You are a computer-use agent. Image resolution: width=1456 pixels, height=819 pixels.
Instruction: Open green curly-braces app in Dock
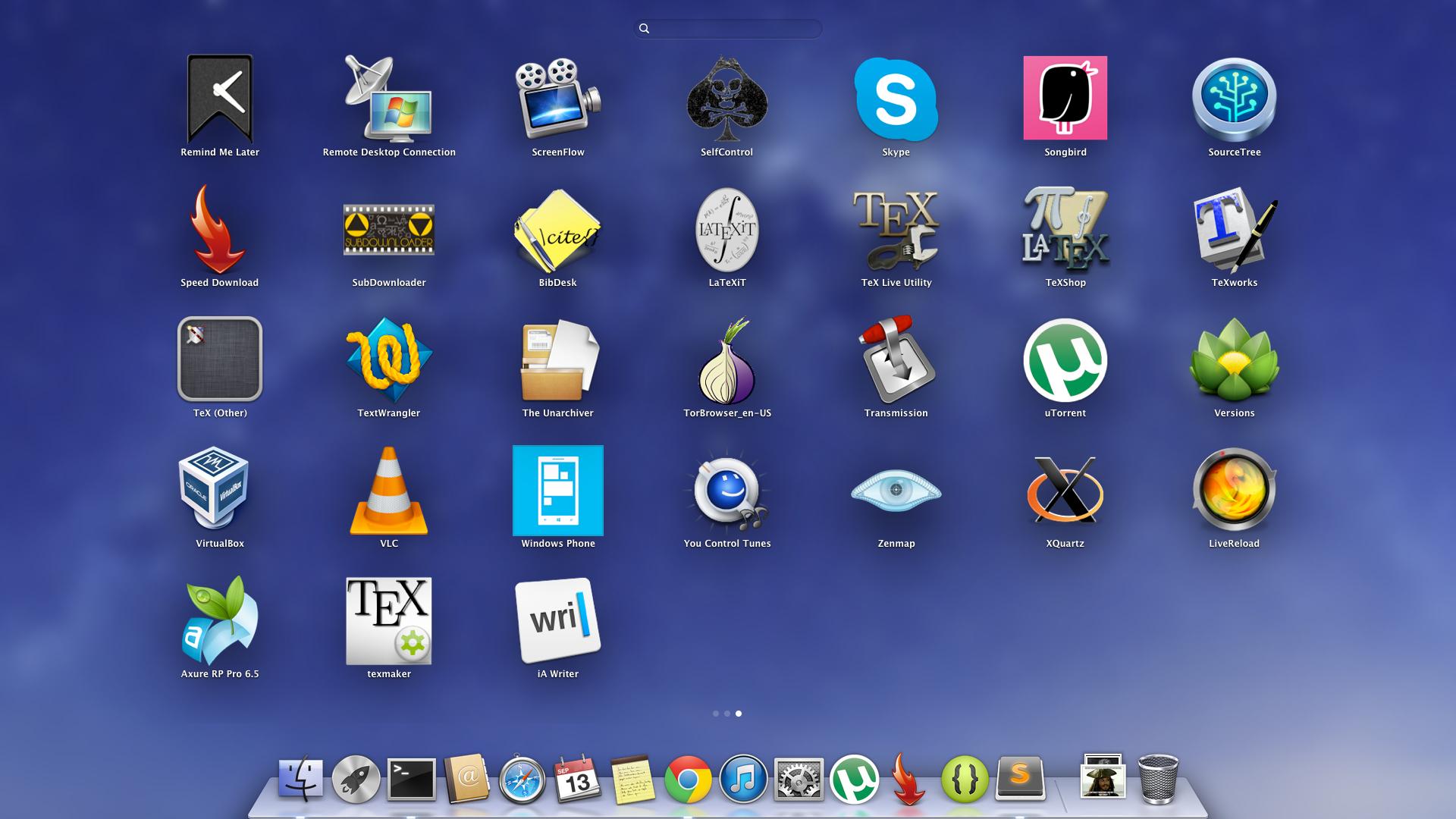coord(965,779)
